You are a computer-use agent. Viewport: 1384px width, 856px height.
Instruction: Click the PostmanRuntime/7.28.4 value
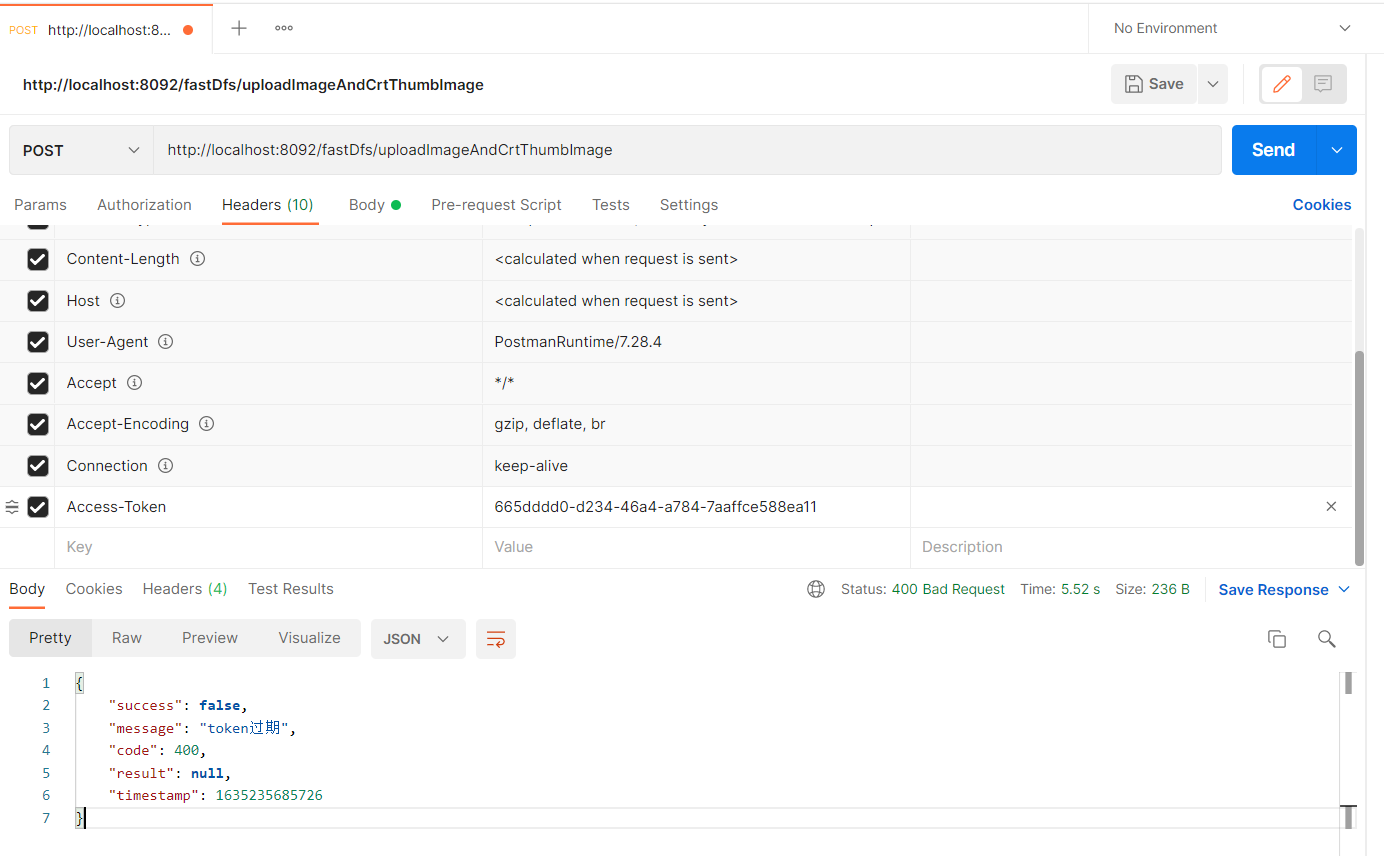(578, 342)
